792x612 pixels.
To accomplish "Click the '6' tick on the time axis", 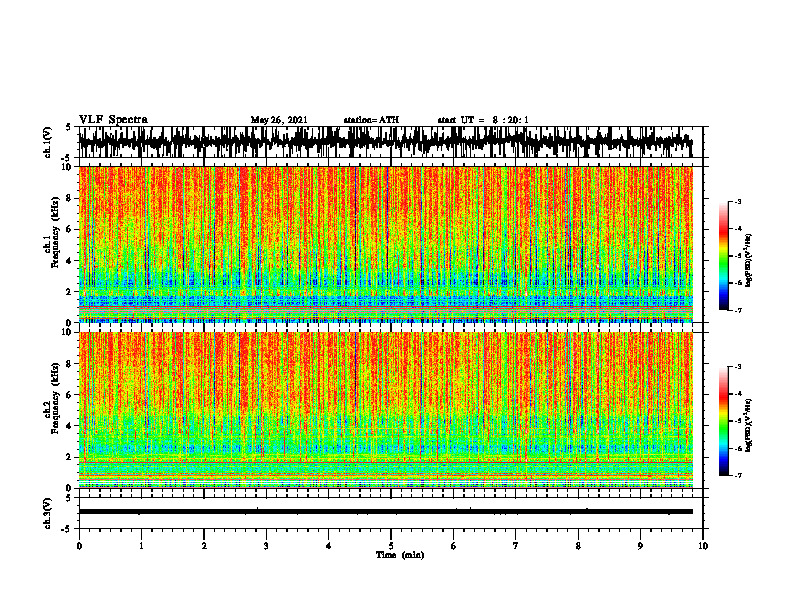I will click(x=454, y=546).
